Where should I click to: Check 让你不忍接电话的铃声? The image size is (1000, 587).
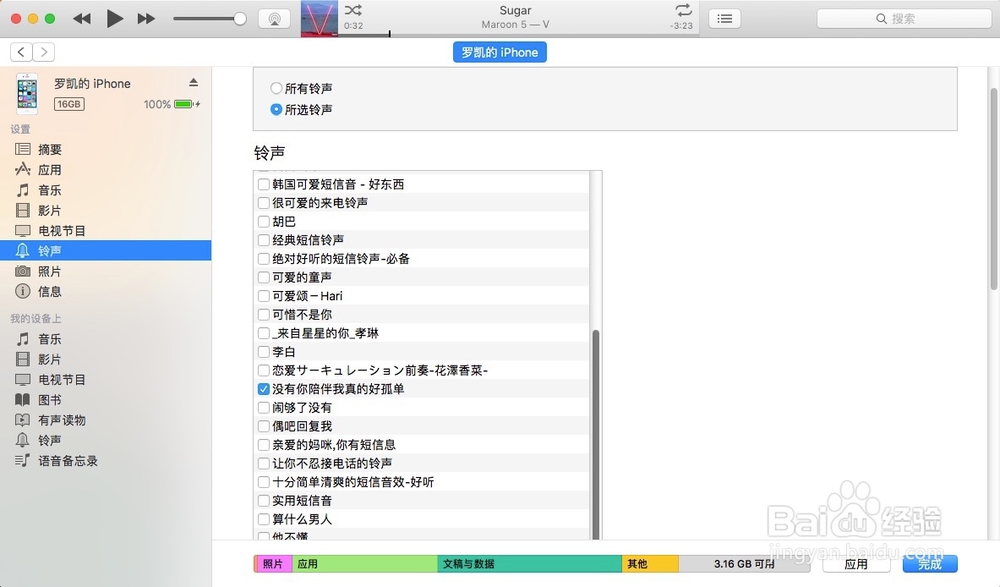[263, 463]
